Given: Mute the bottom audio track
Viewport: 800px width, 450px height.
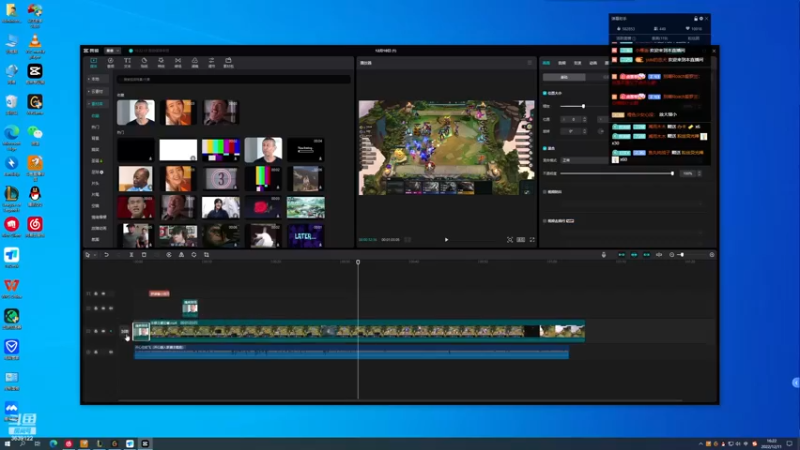Looking at the screenshot, I should point(111,352).
